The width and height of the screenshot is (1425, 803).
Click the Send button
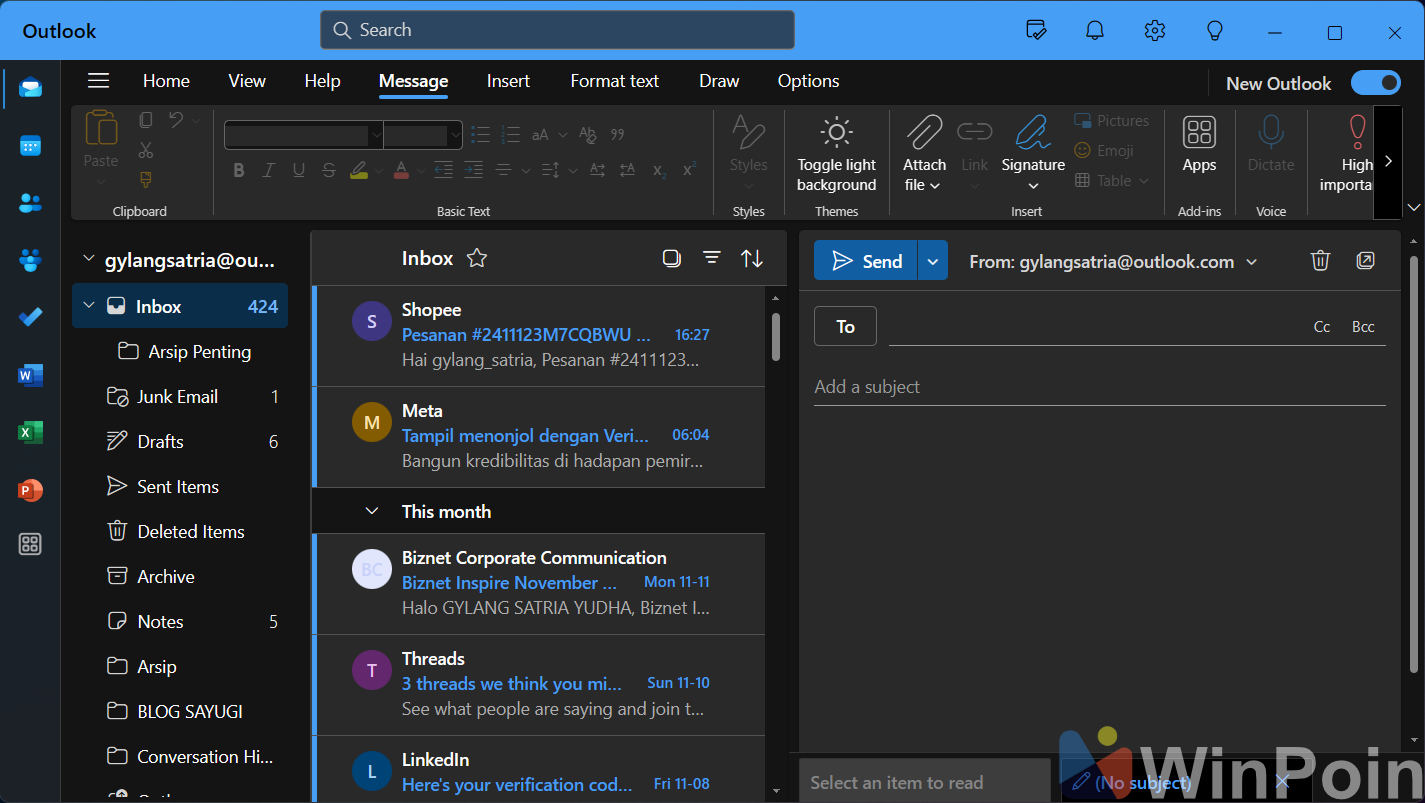(x=866, y=261)
